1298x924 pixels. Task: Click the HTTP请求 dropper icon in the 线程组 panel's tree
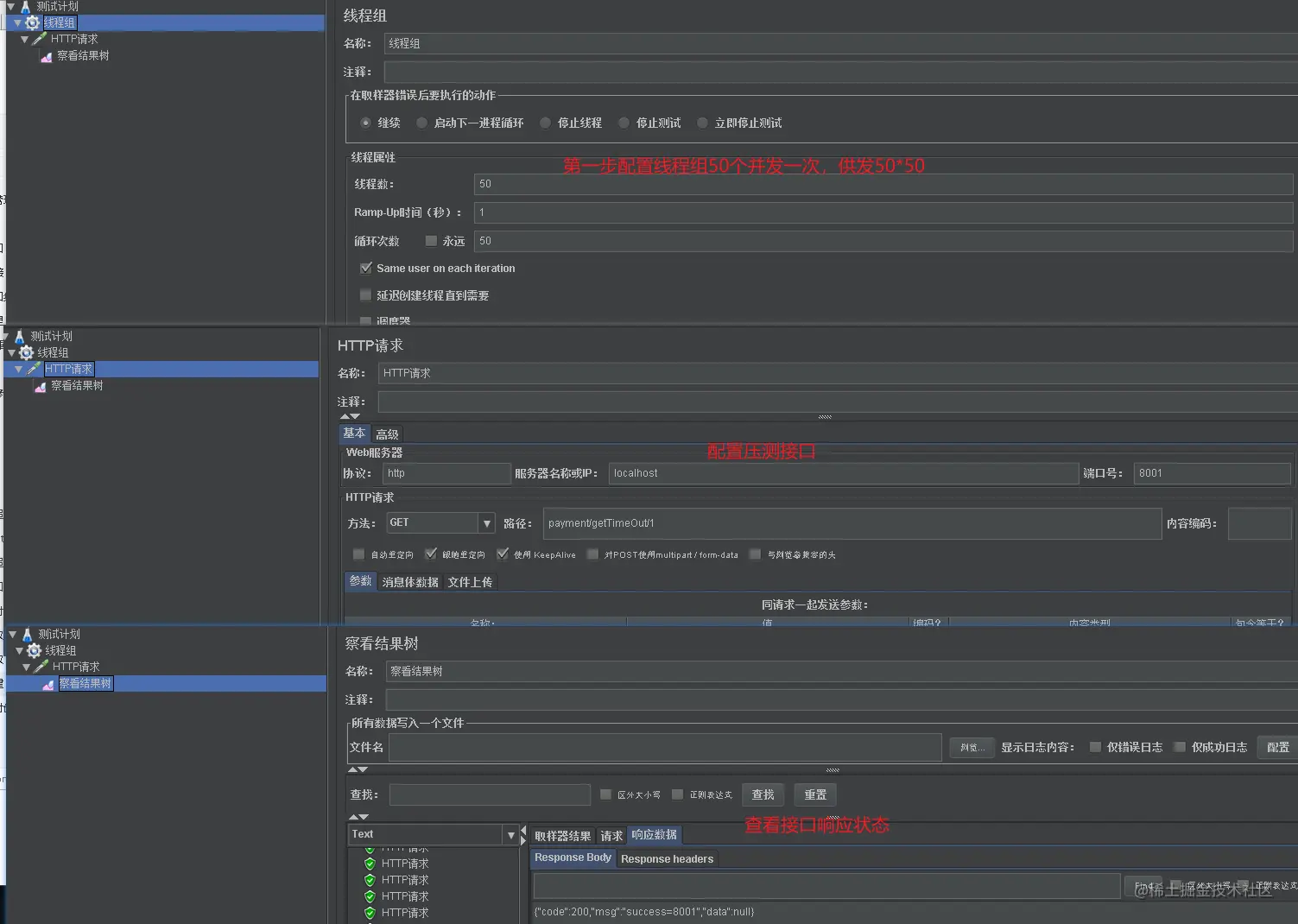[40, 39]
